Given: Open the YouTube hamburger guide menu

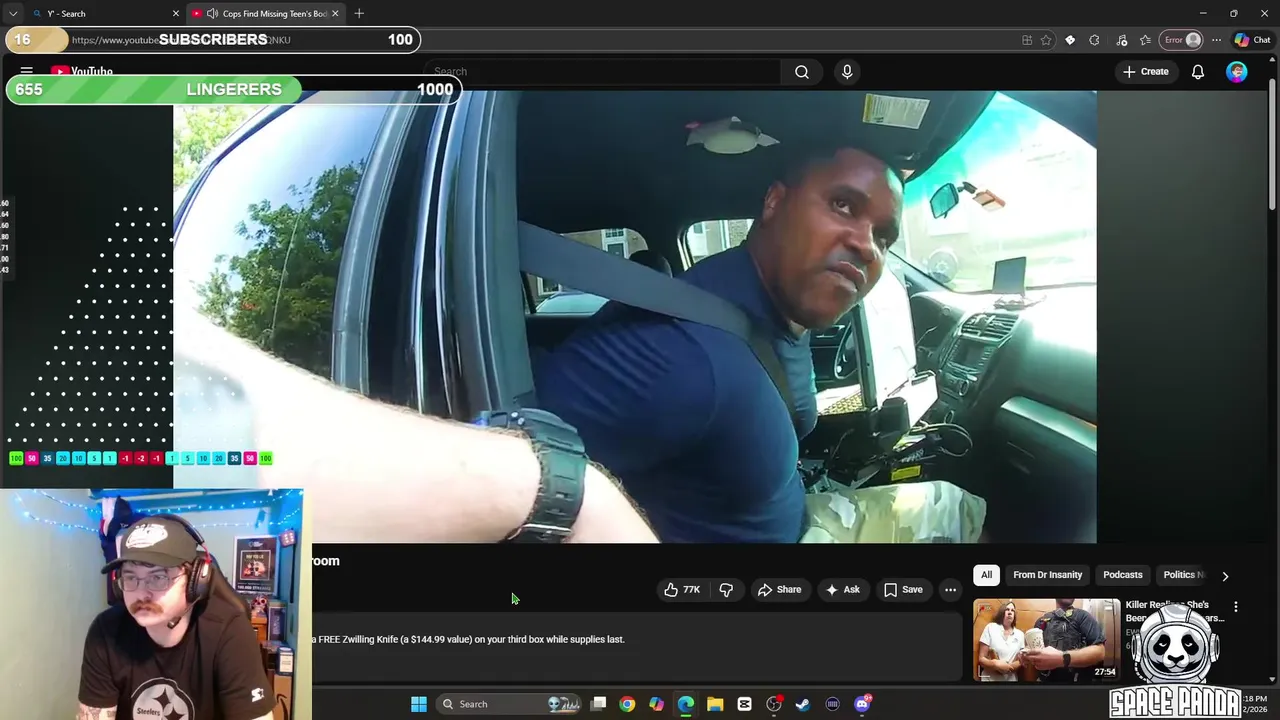Looking at the screenshot, I should pos(27,71).
